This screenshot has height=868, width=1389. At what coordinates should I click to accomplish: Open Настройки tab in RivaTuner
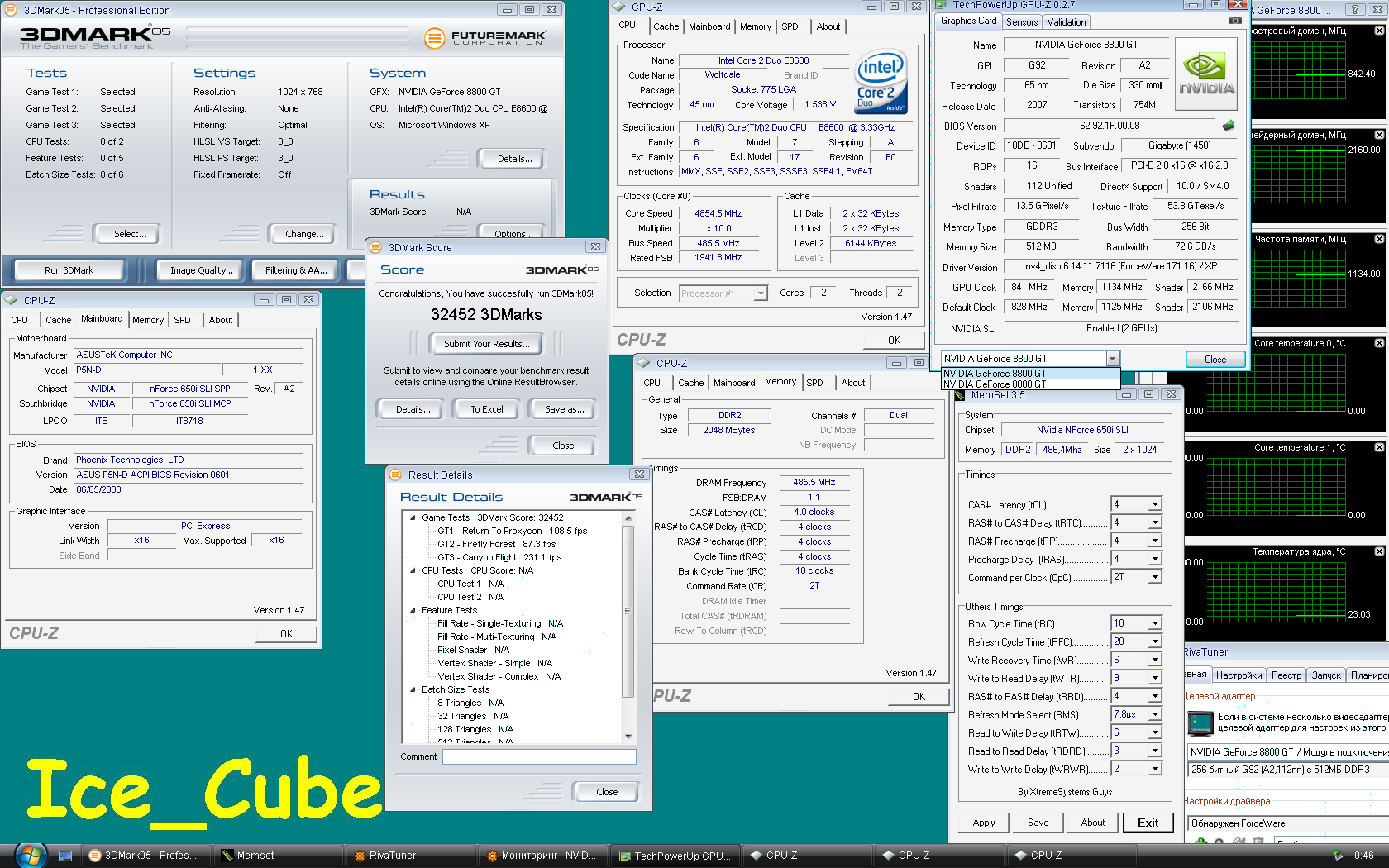1239,675
